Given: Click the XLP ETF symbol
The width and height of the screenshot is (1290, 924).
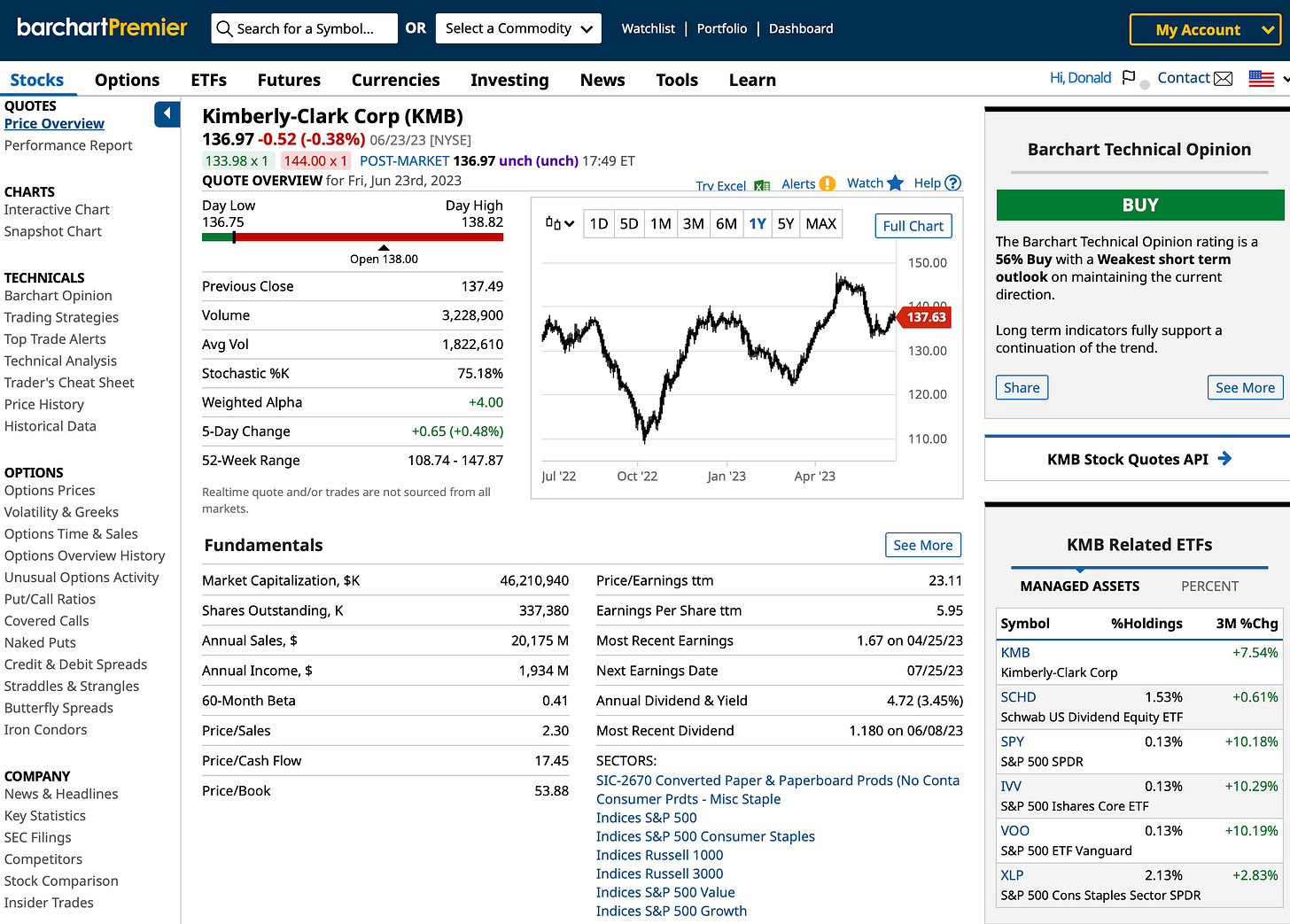Looking at the screenshot, I should (1012, 875).
